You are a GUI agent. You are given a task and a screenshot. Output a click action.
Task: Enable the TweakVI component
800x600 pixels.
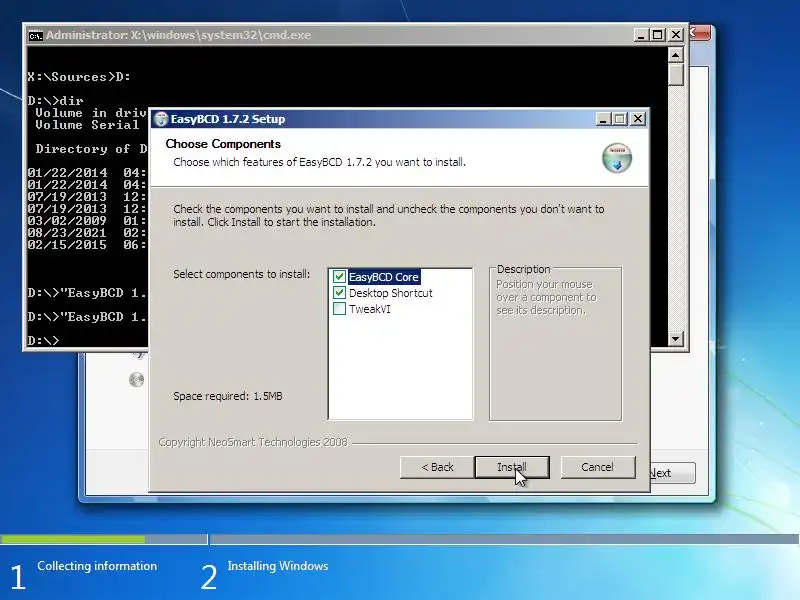click(339, 309)
